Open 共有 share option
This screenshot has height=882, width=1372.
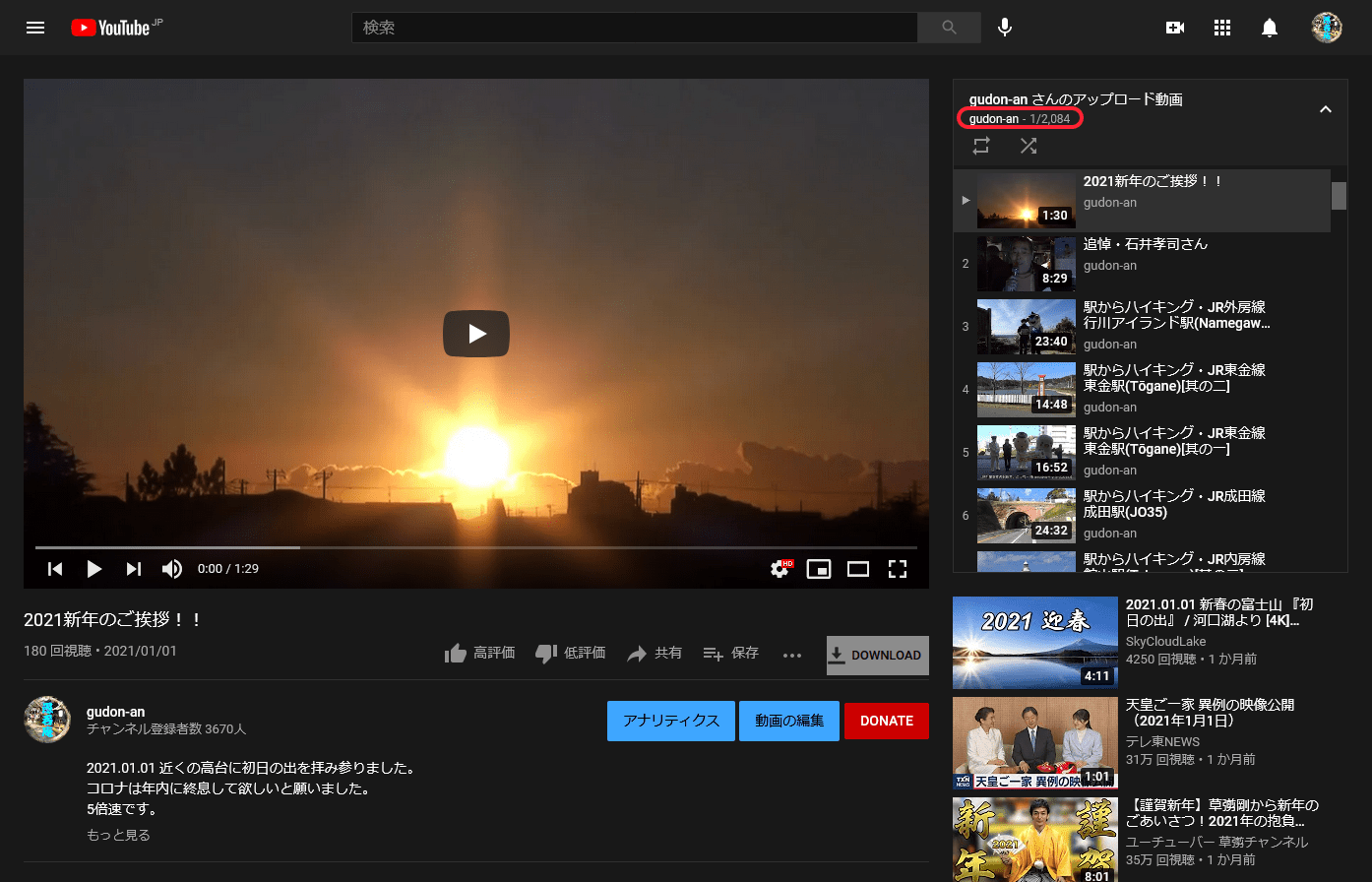(655, 654)
